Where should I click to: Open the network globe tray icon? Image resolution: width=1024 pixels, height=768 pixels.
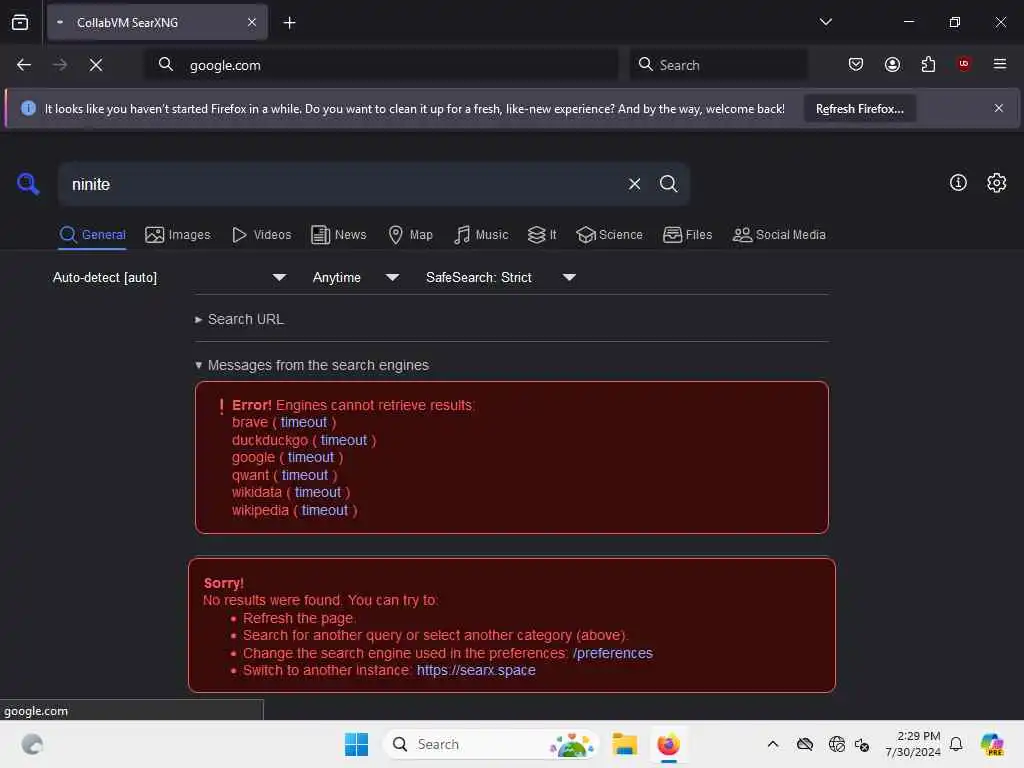click(x=836, y=744)
